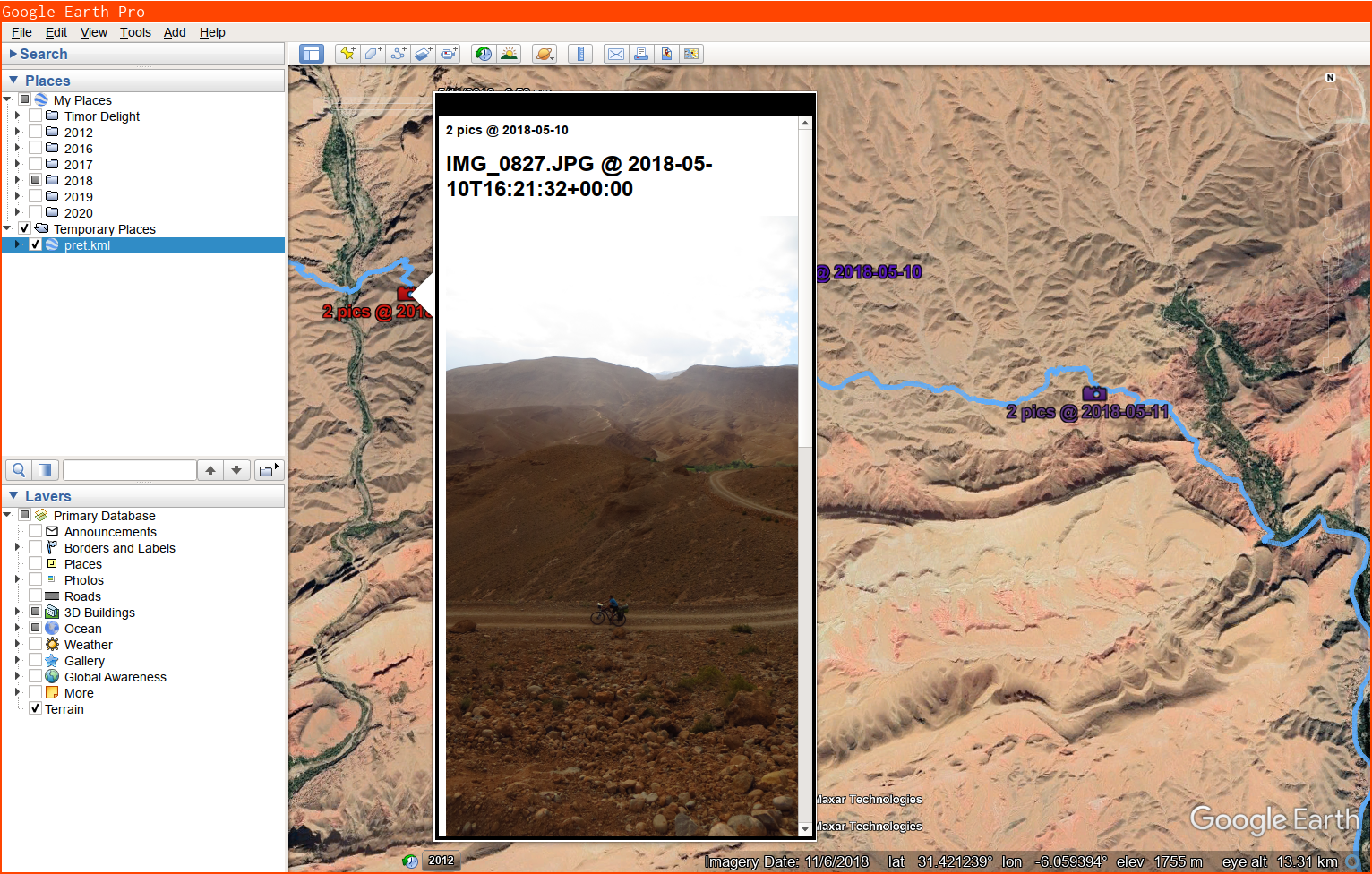Open the View menu
1372x874 pixels.
pyautogui.click(x=93, y=32)
